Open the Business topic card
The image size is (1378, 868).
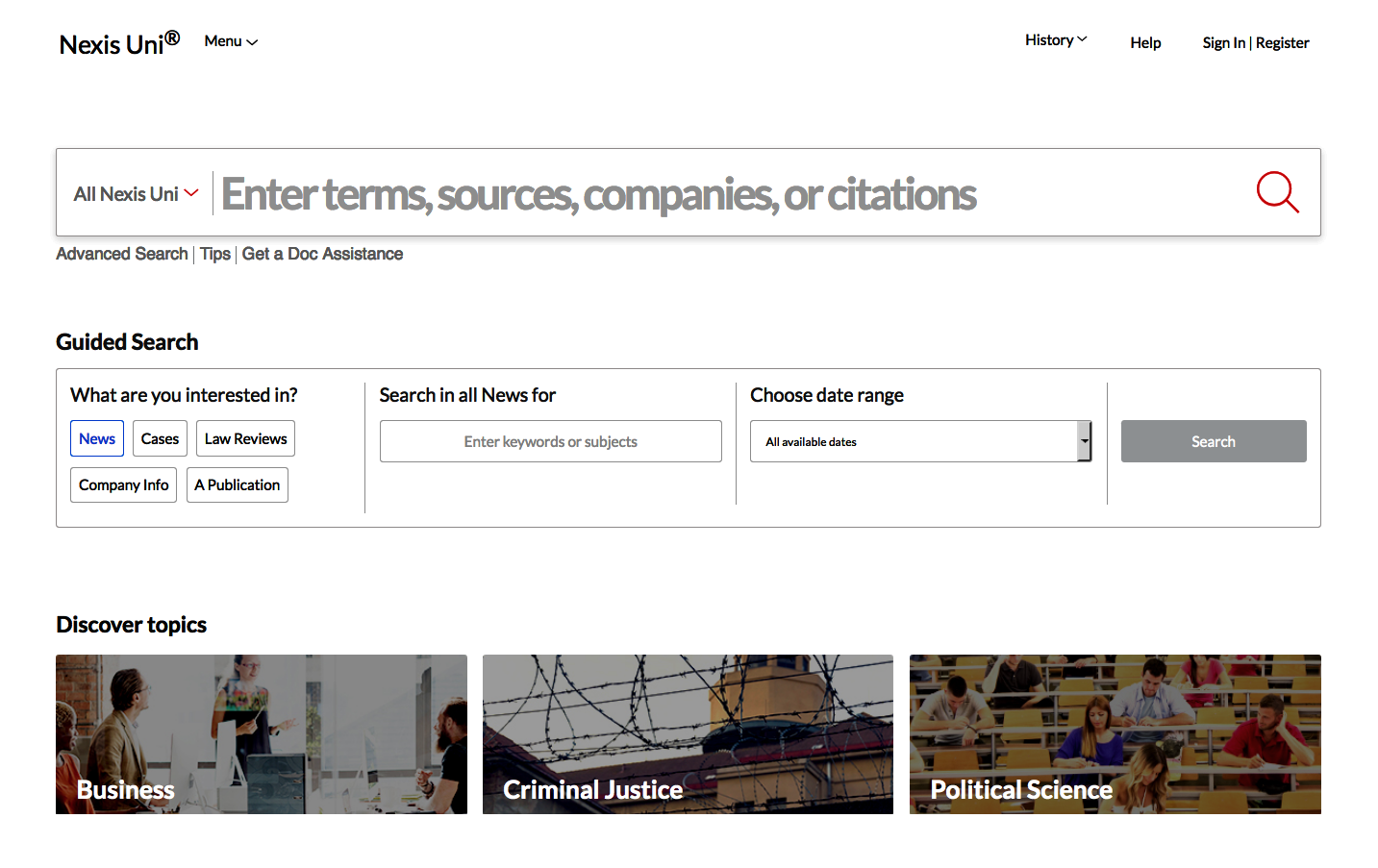262,734
